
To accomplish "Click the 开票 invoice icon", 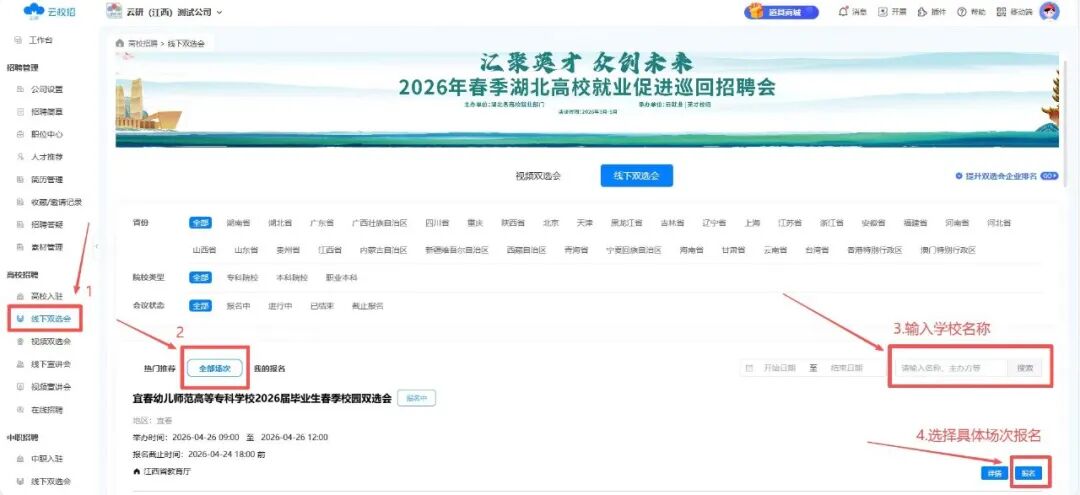I will (883, 12).
